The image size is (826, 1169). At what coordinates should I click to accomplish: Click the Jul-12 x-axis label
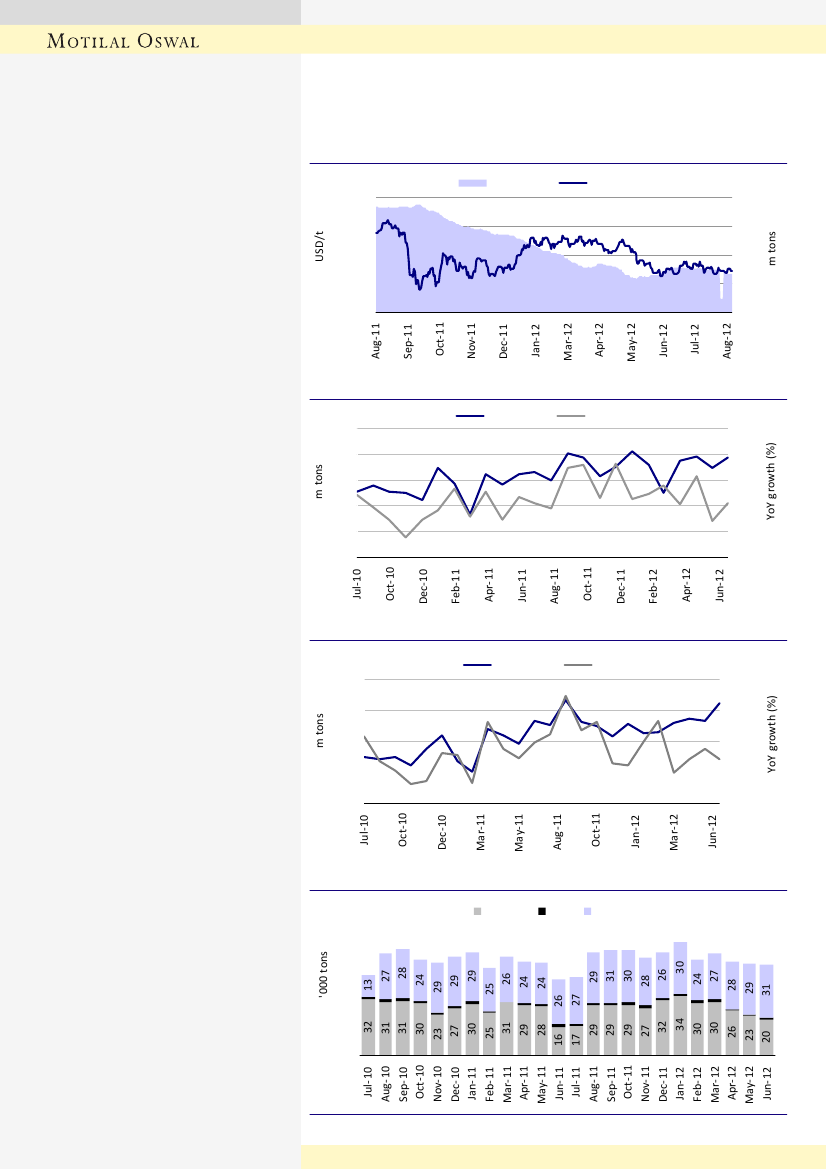pos(696,339)
